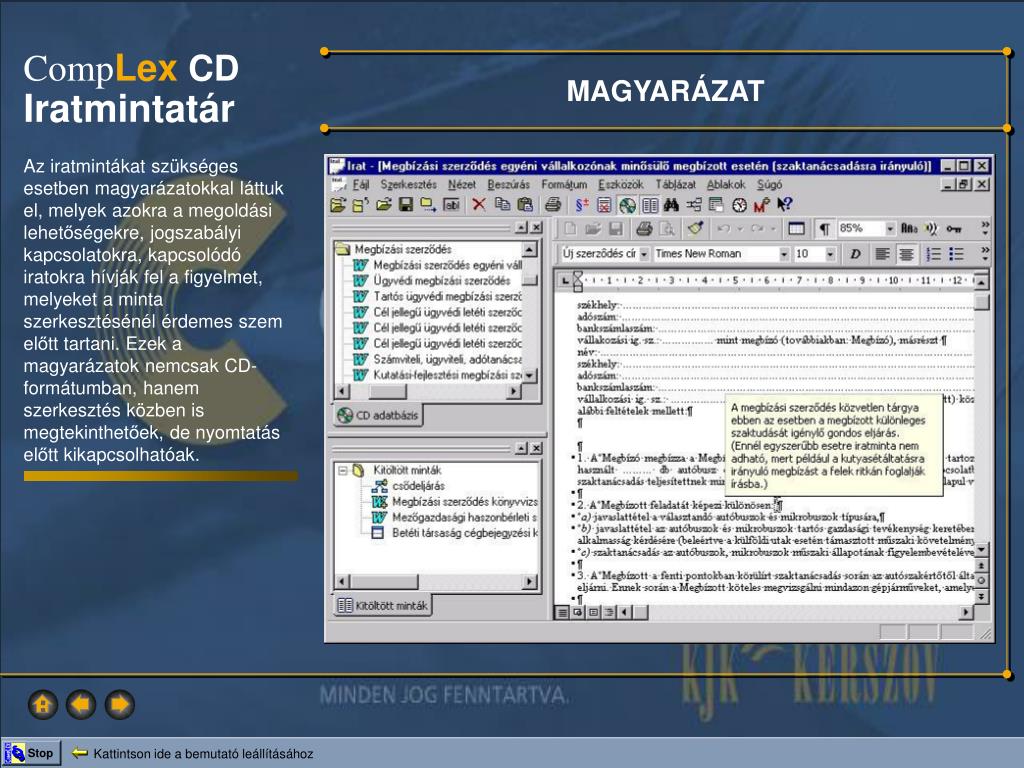Open the Szerkesztés menu
Viewport: 1024px width, 768px height.
point(408,185)
